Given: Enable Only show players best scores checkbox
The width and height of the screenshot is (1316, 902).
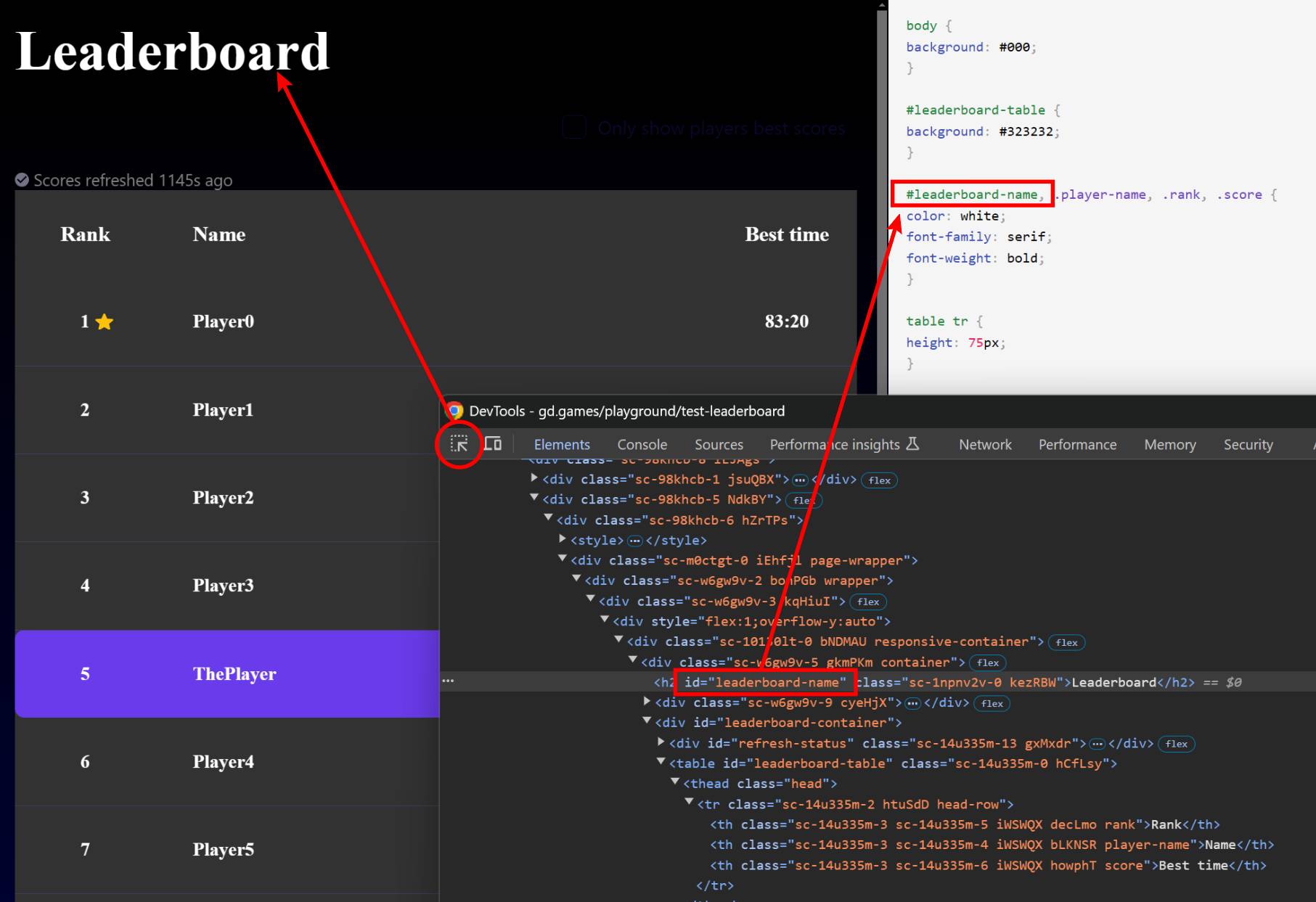Looking at the screenshot, I should click(x=574, y=128).
